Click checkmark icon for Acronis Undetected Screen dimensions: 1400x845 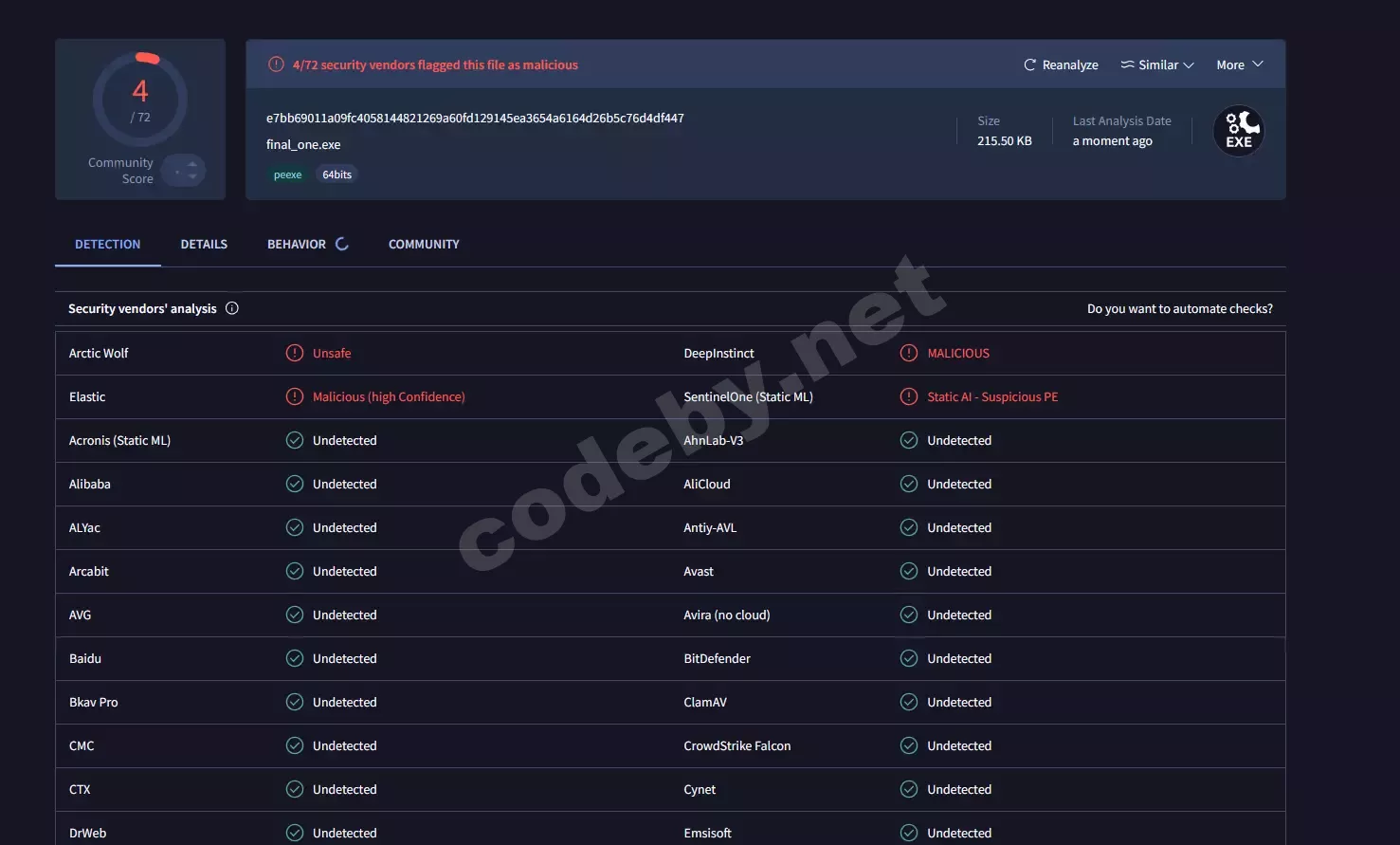pos(295,440)
